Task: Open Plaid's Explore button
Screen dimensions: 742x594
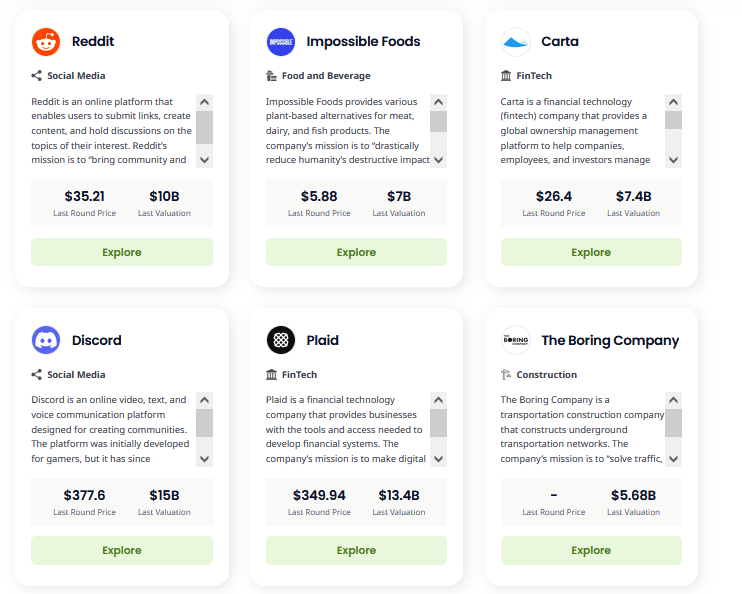Action: [x=356, y=550]
